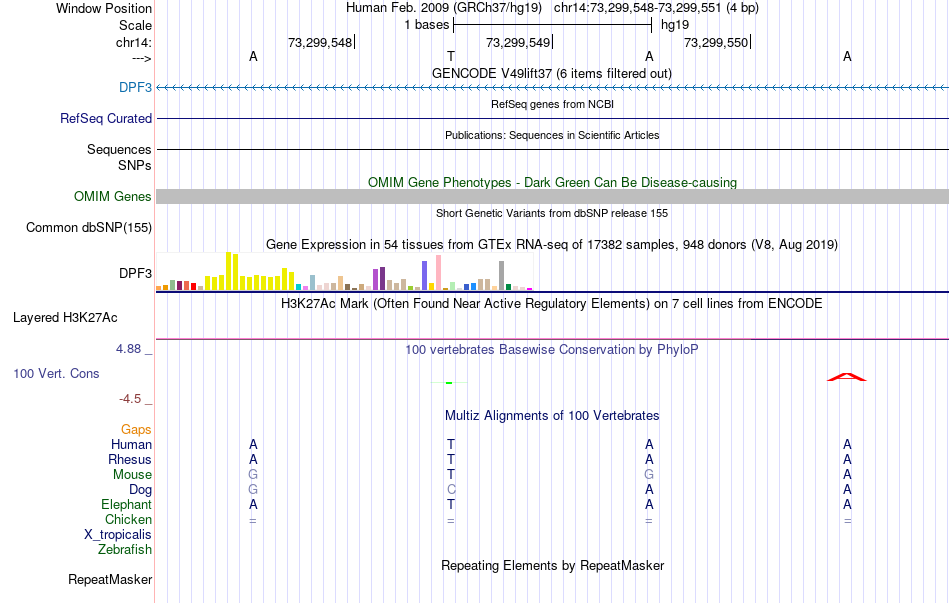Click the X_tropicalis species label
950x603 pixels.
tap(118, 535)
